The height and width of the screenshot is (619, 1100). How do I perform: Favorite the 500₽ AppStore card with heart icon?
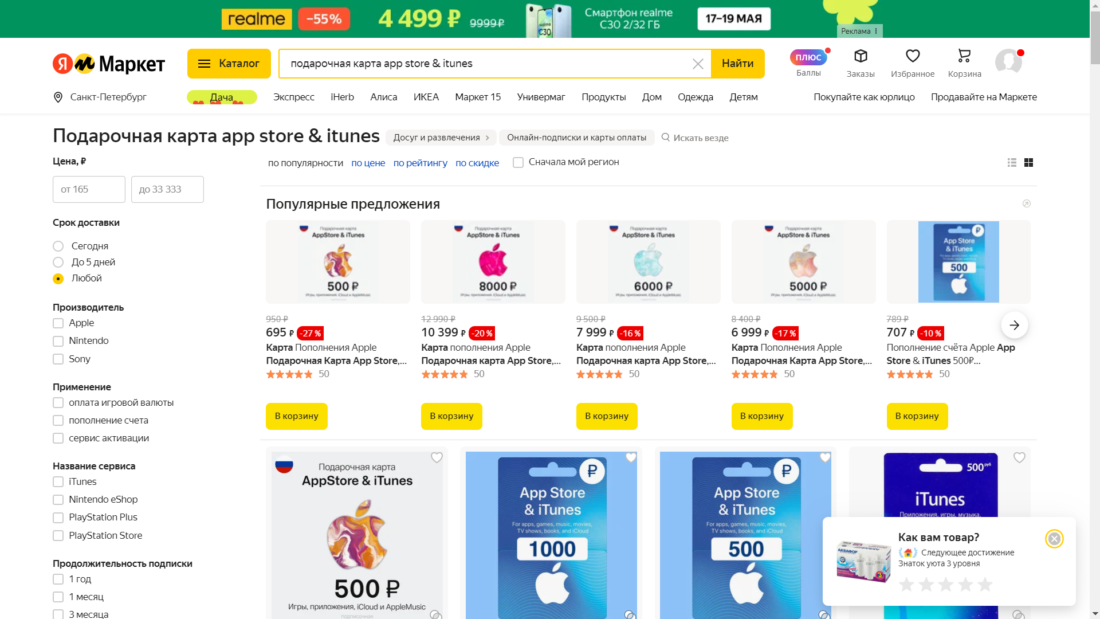pyautogui.click(x=436, y=457)
